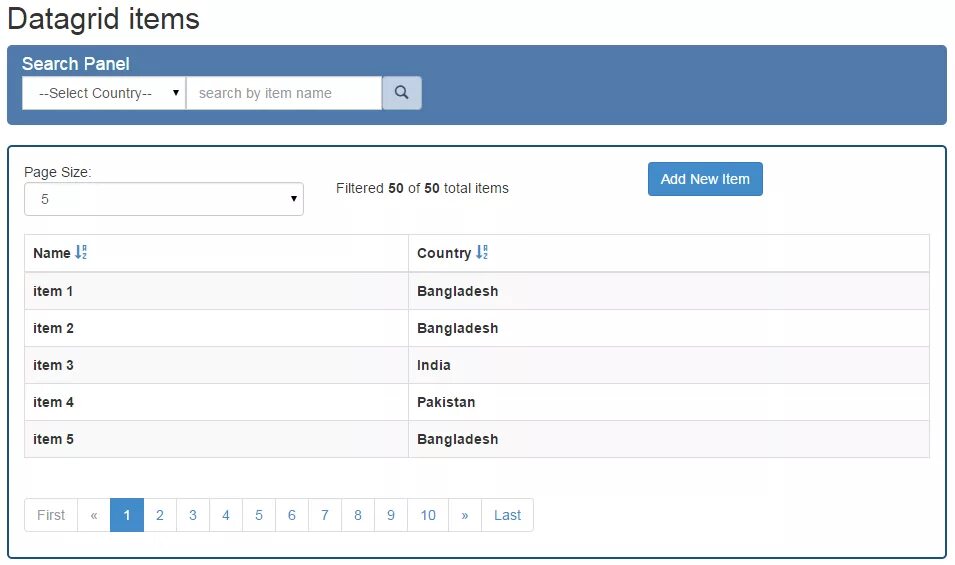
Task: Click Bangladesh in the item 1 row
Action: click(x=457, y=291)
